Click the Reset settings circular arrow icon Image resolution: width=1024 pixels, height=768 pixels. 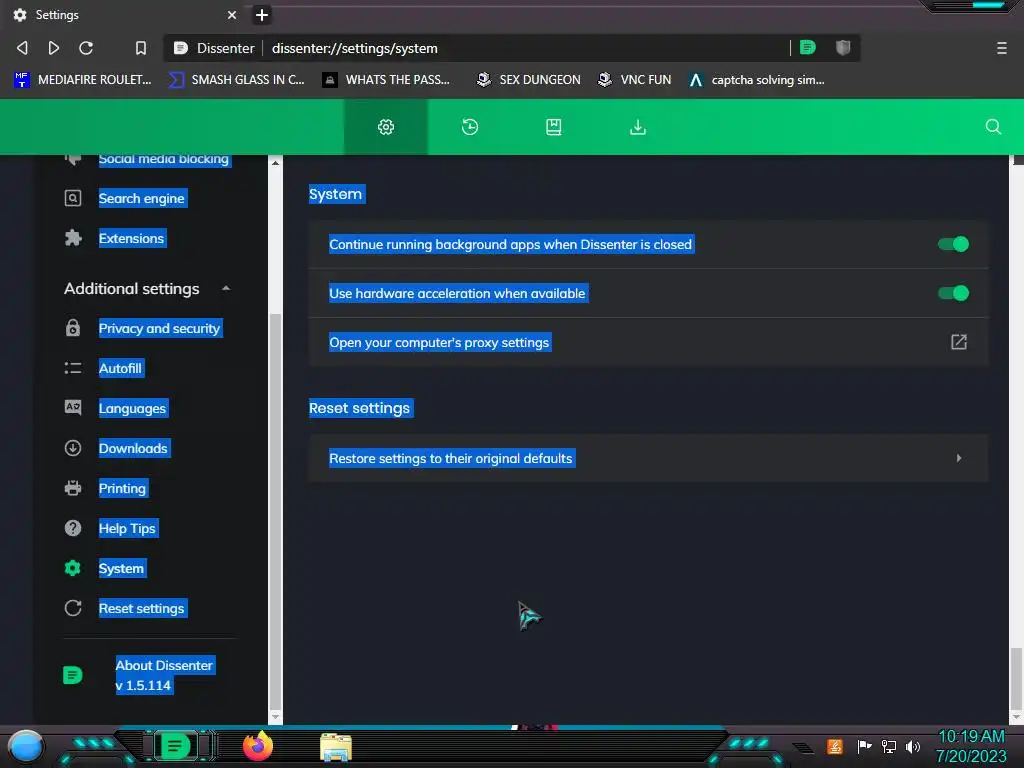click(x=73, y=609)
